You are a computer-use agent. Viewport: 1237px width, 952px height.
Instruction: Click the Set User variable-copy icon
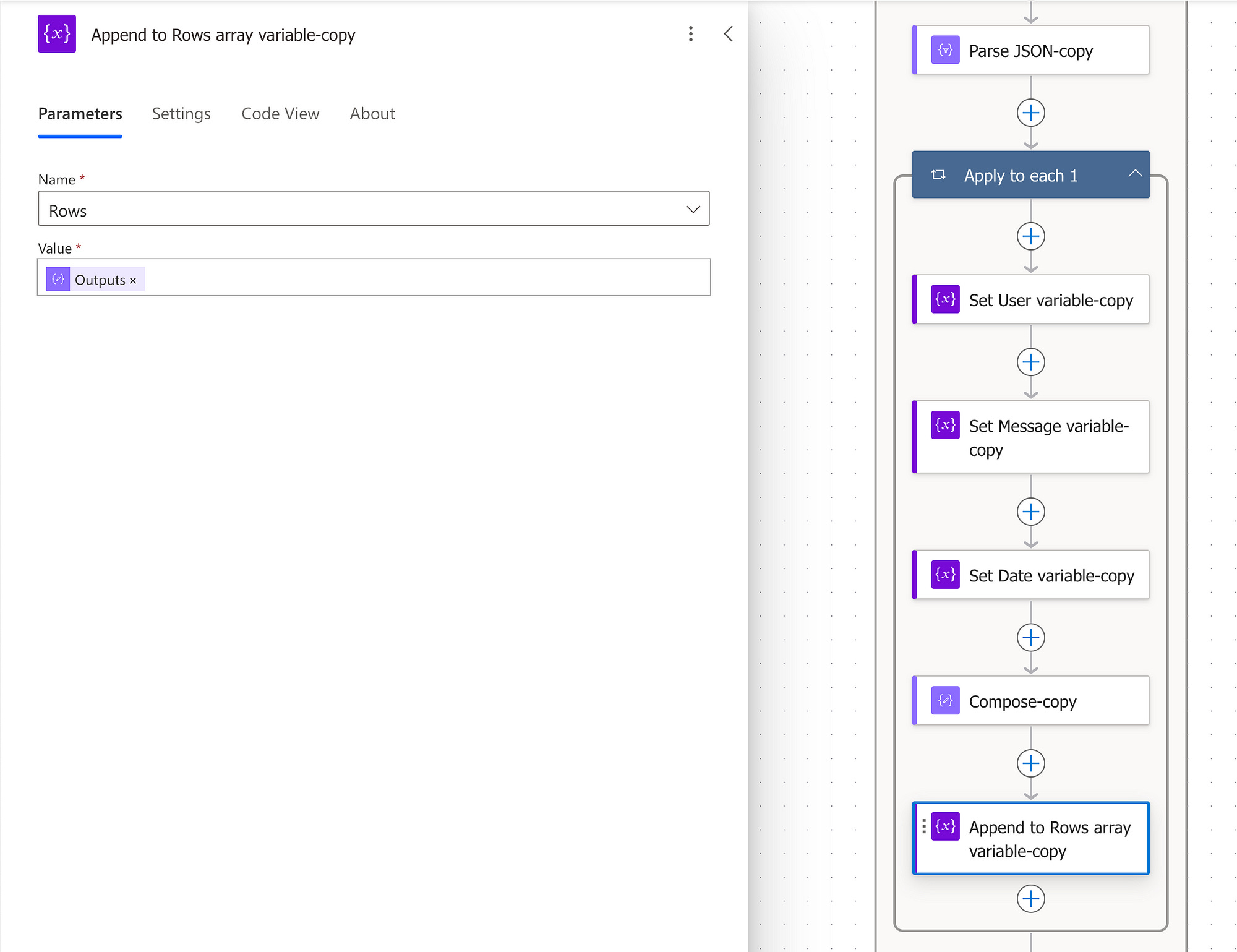pos(945,299)
